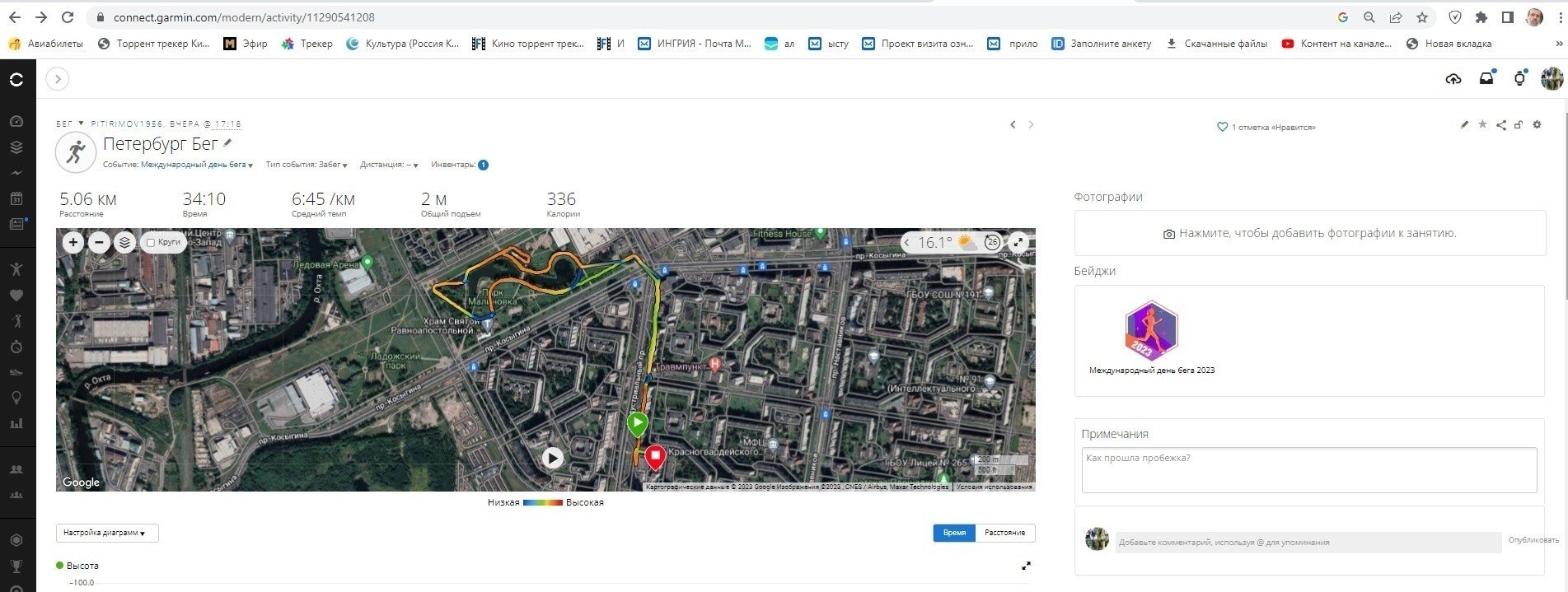The height and width of the screenshot is (592, 1568).
Task: Toggle the Круги laps checkbox
Action: (x=151, y=243)
